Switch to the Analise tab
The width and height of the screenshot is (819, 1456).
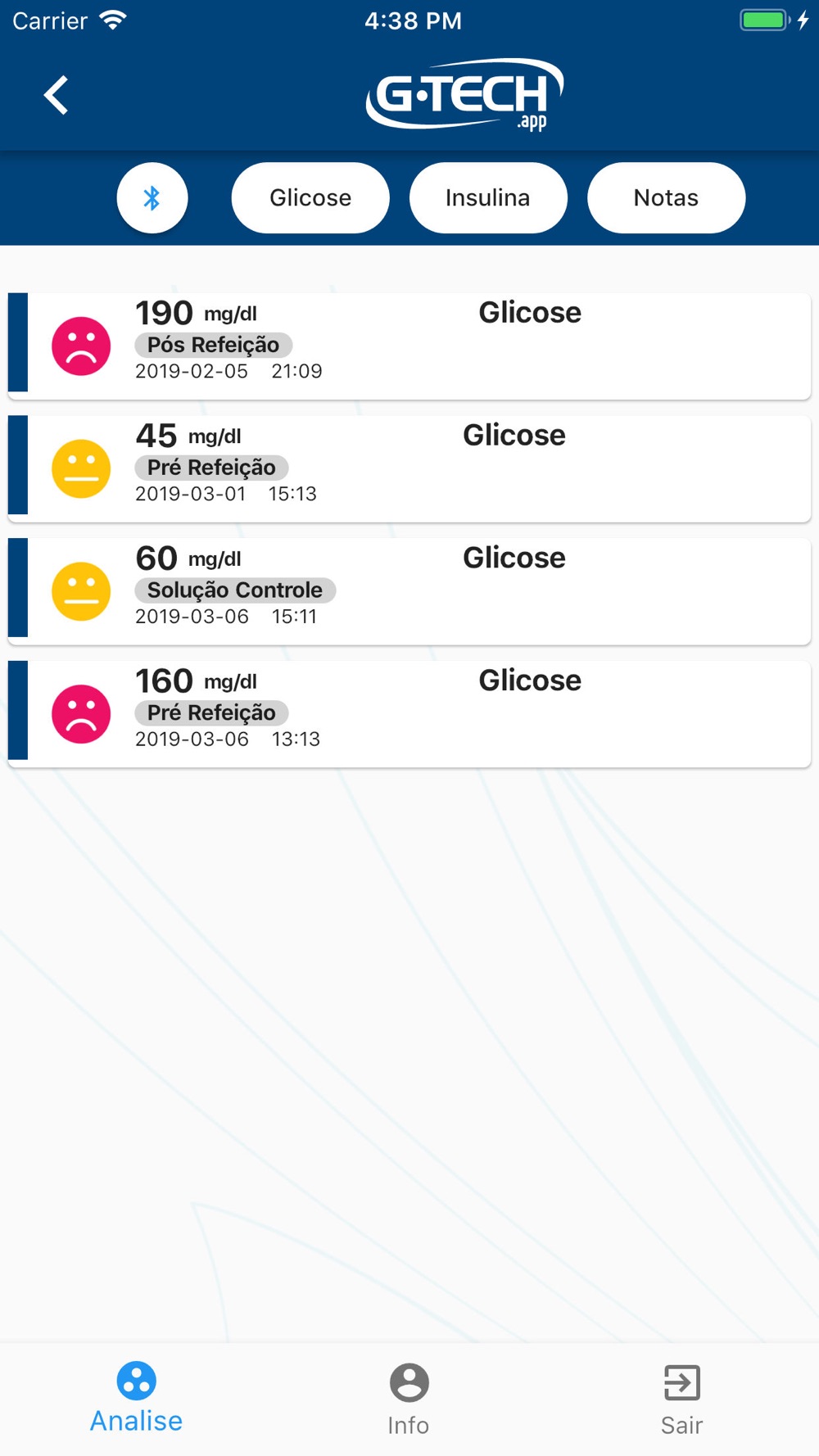click(x=136, y=1399)
